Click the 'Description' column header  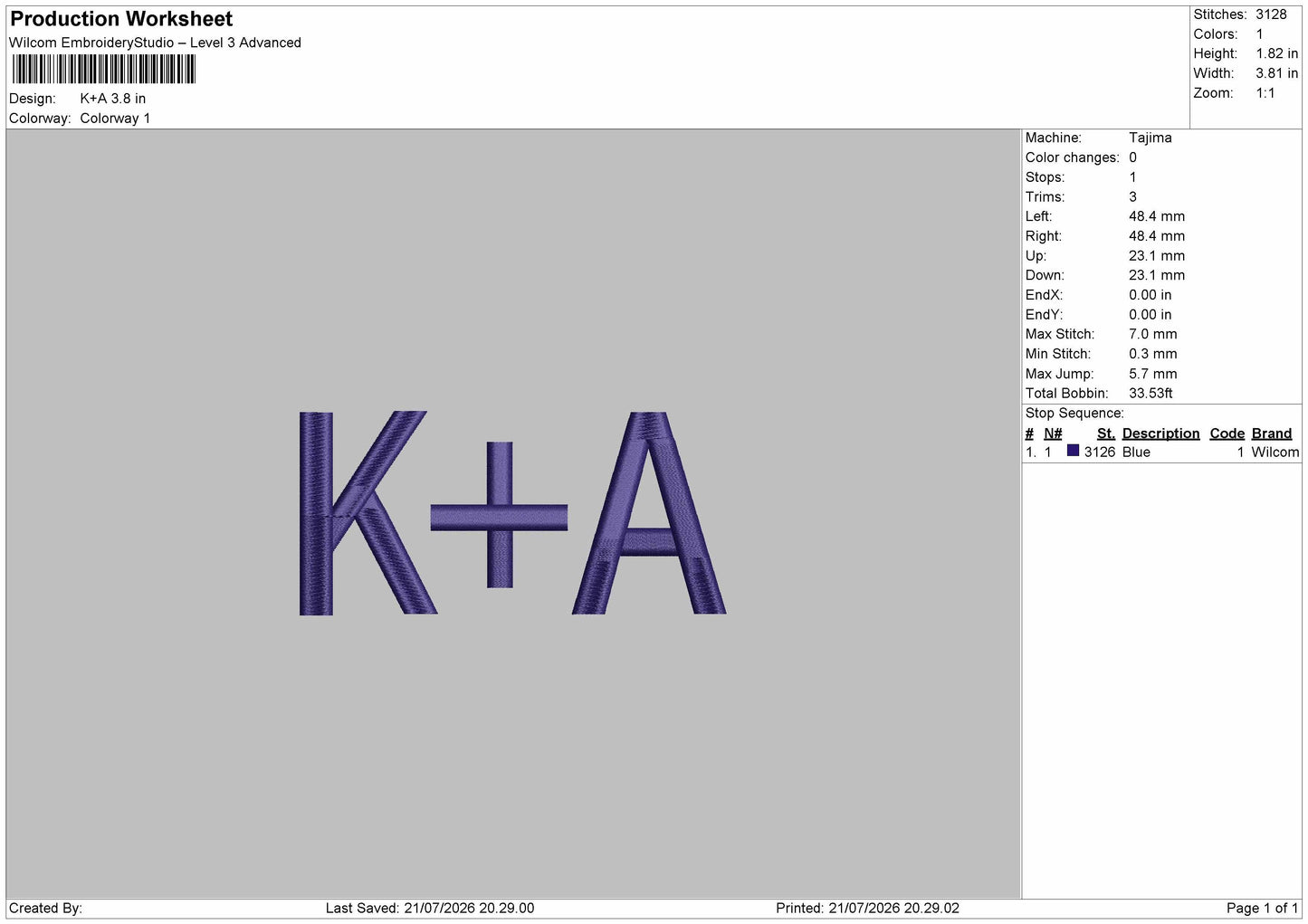(x=1160, y=433)
